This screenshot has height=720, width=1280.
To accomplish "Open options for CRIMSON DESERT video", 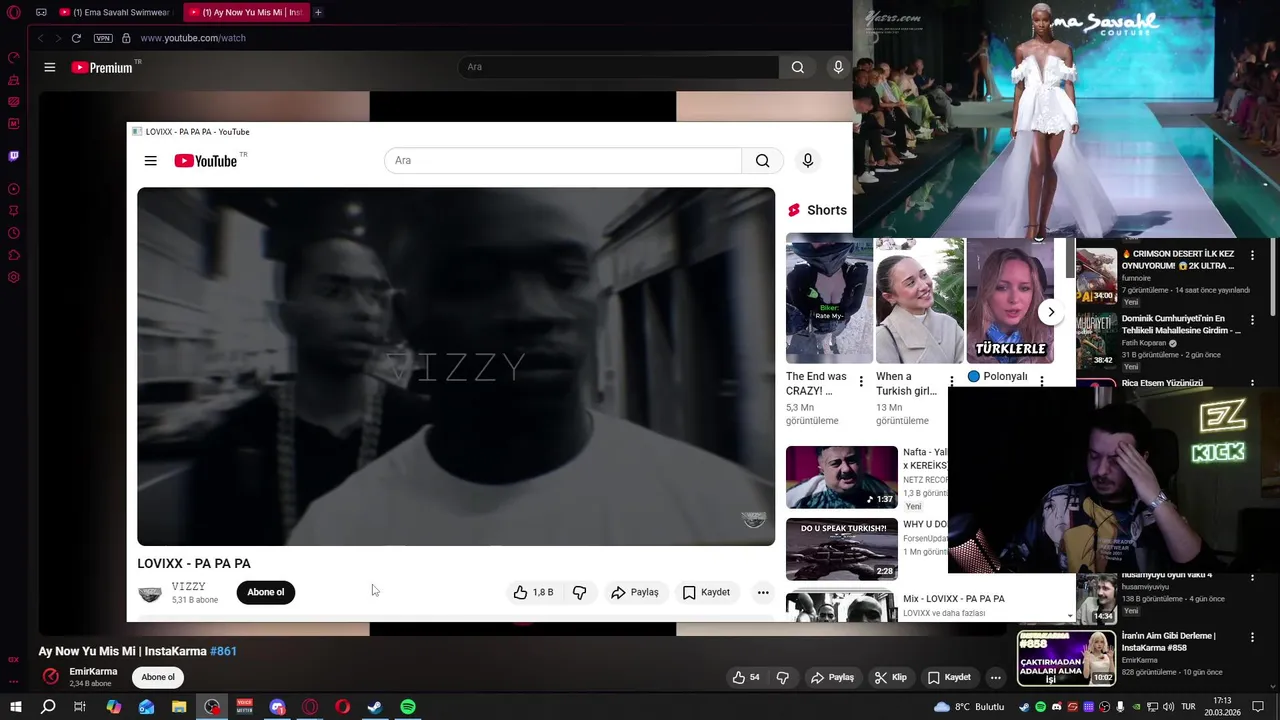I will click(1252, 256).
